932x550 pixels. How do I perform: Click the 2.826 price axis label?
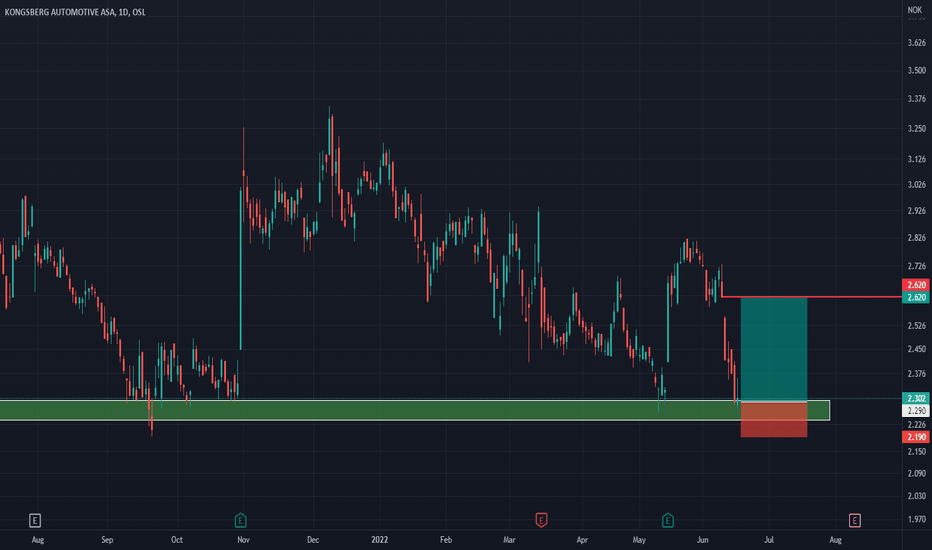click(x=917, y=238)
